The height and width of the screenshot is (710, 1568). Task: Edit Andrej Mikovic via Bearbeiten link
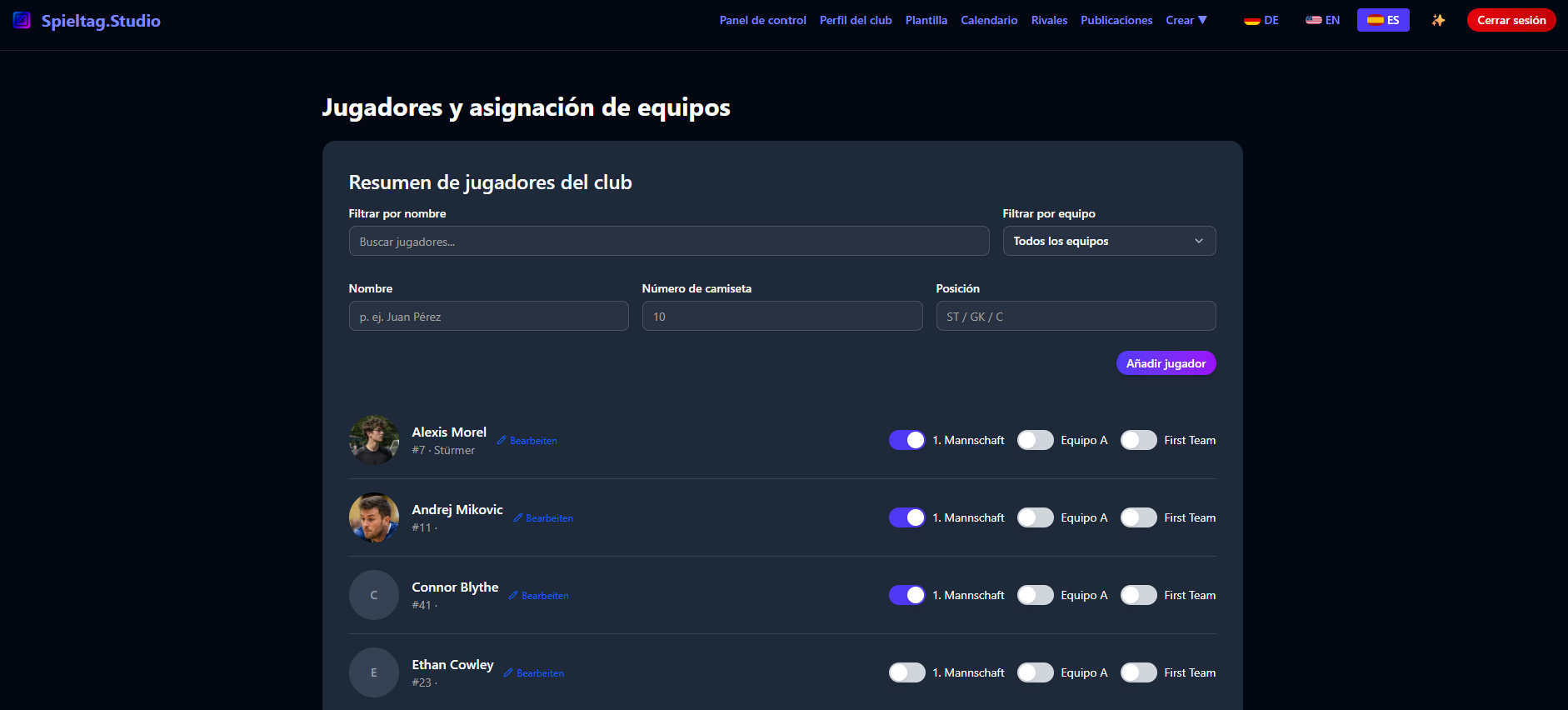[543, 518]
